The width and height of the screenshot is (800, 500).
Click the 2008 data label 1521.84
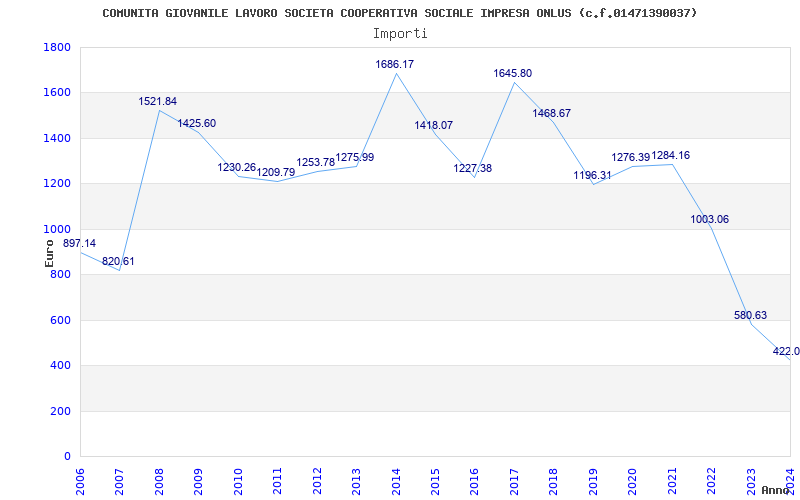coord(158,102)
